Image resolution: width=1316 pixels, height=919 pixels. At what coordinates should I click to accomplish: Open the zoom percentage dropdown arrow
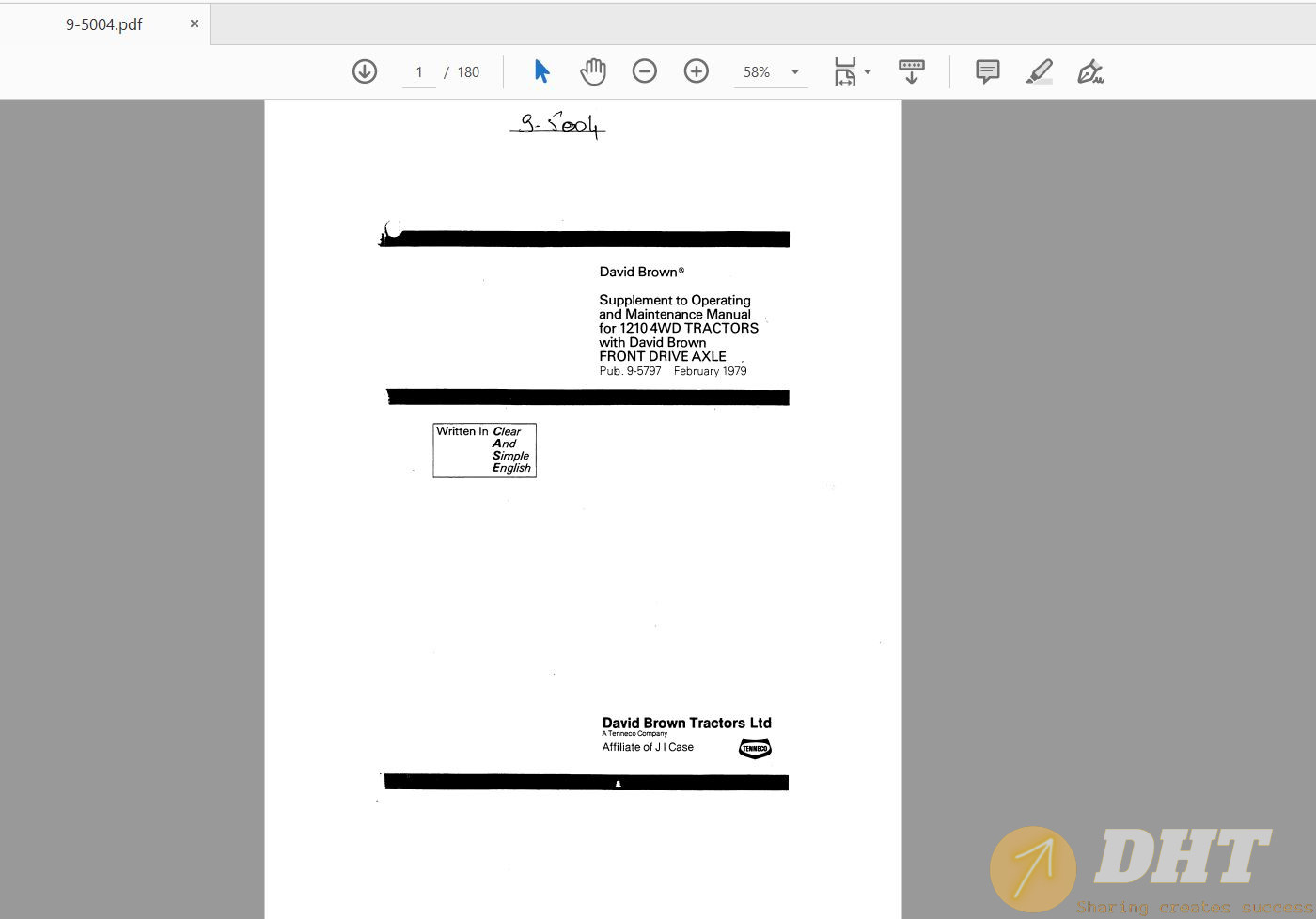click(795, 72)
